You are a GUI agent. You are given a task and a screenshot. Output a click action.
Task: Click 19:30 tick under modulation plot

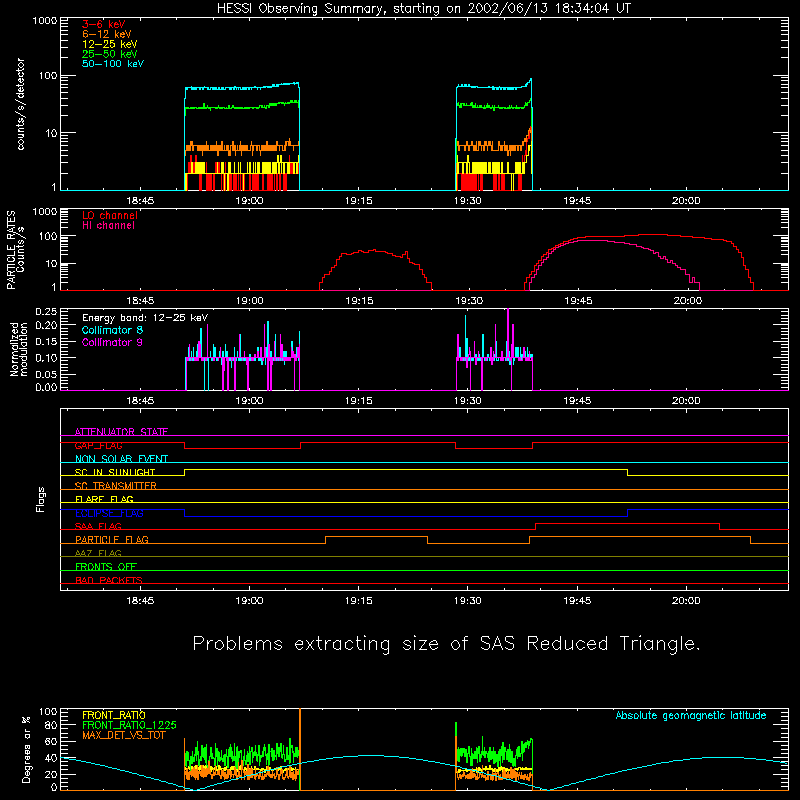(468, 401)
